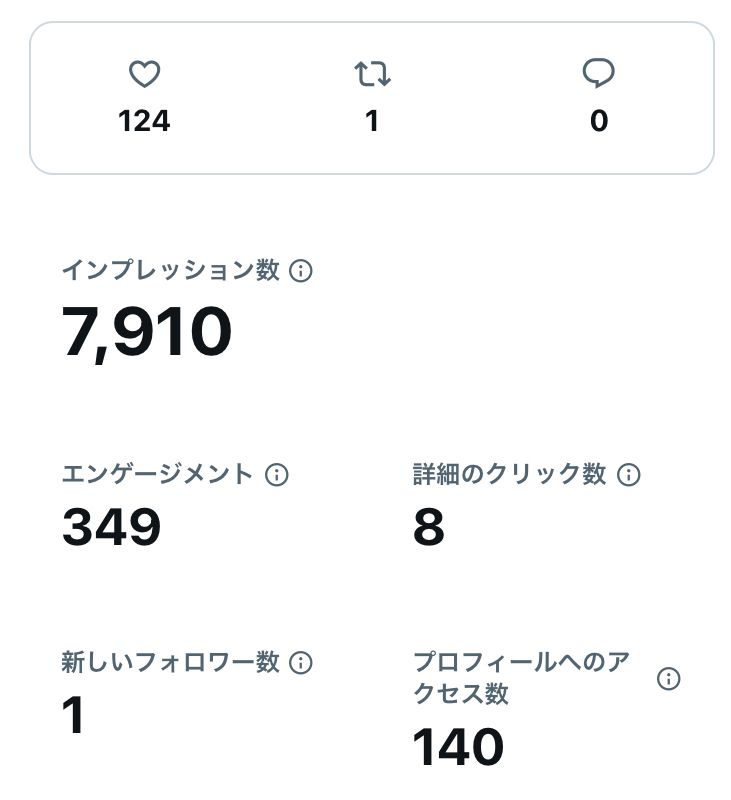
Task: Select the 124 likes count
Action: (x=144, y=121)
